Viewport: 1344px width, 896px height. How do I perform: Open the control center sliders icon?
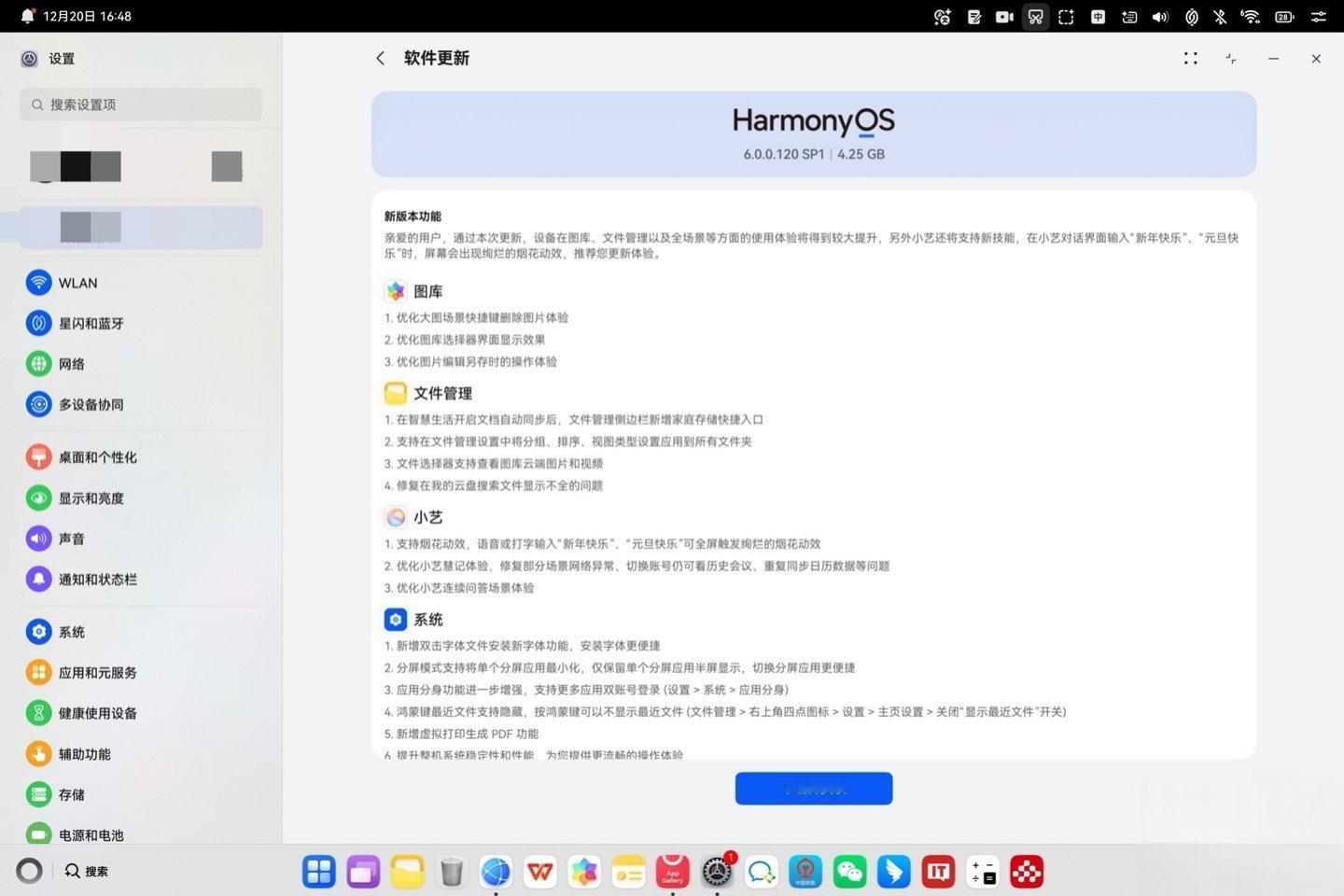click(1319, 16)
